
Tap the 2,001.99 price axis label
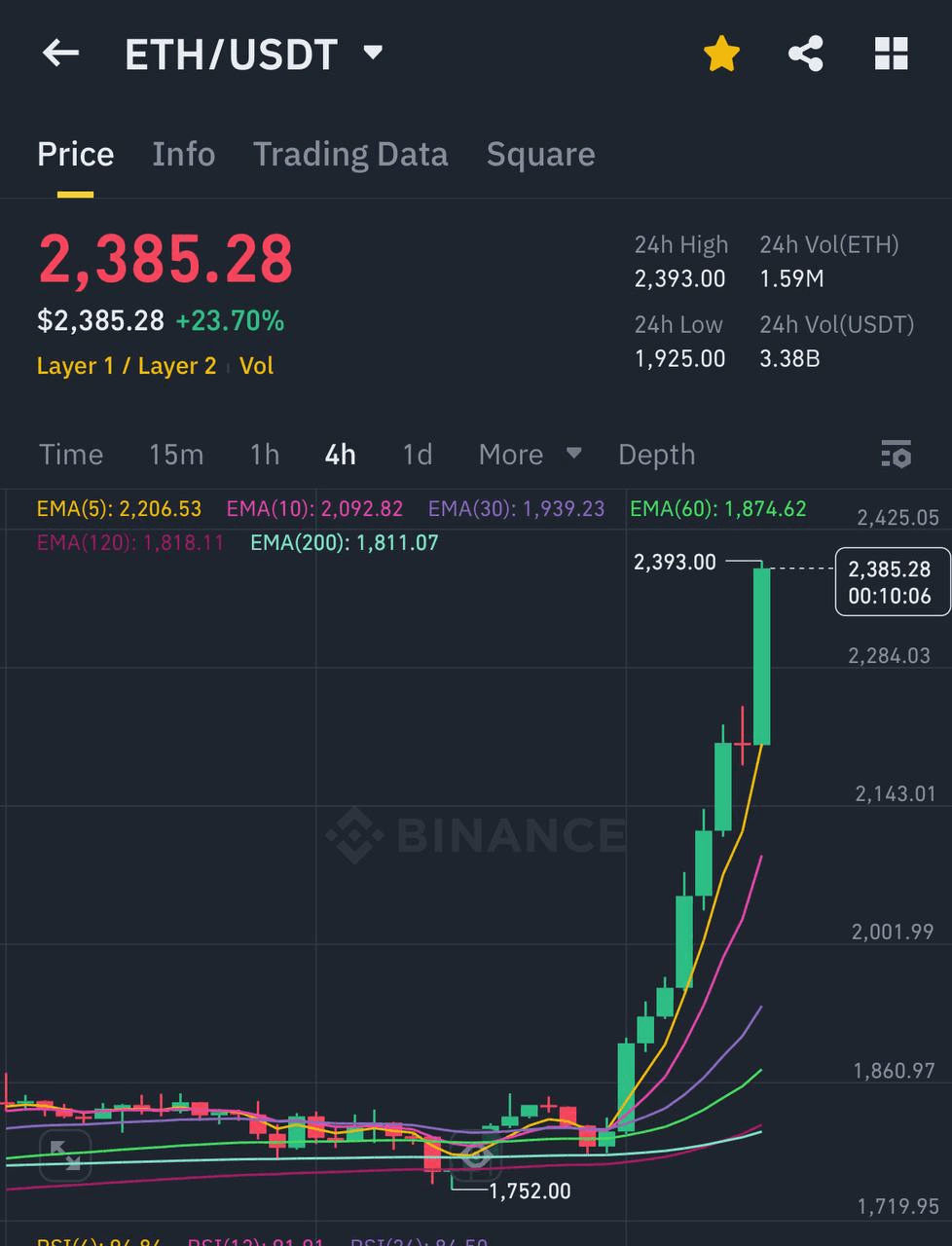click(x=893, y=933)
